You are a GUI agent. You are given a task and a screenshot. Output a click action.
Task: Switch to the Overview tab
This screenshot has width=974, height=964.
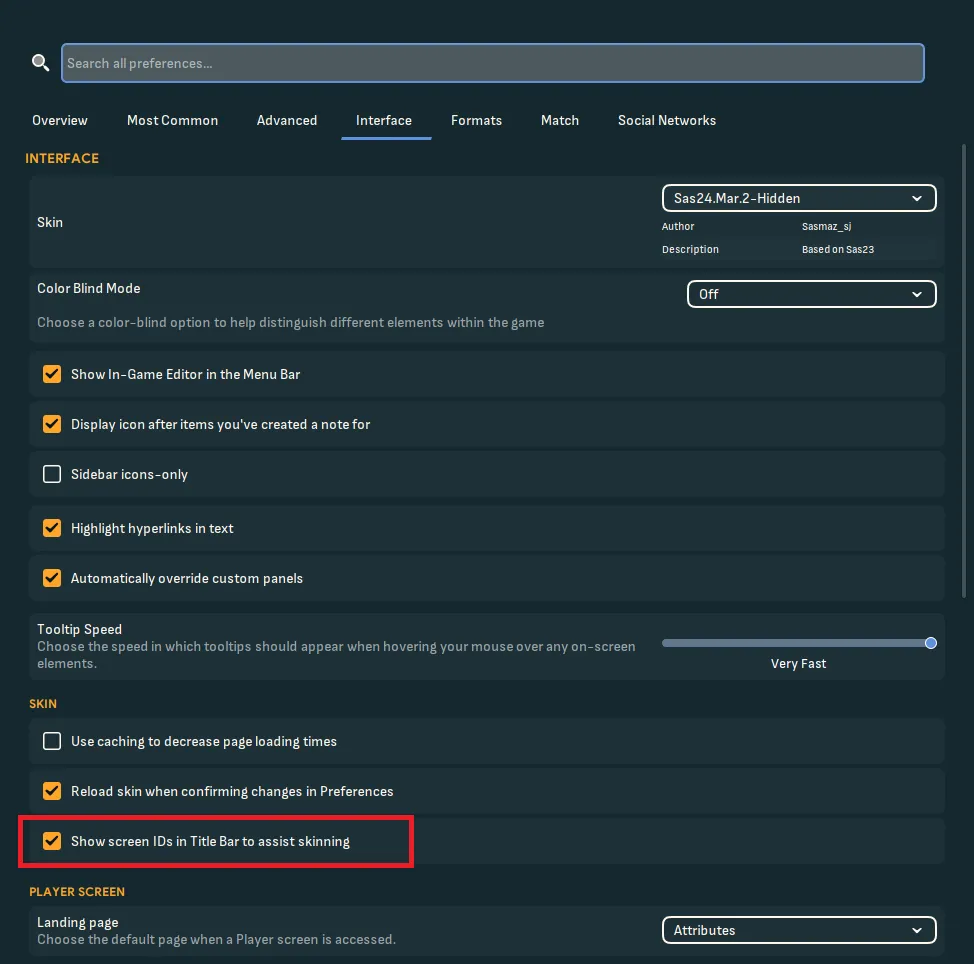pyautogui.click(x=59, y=120)
